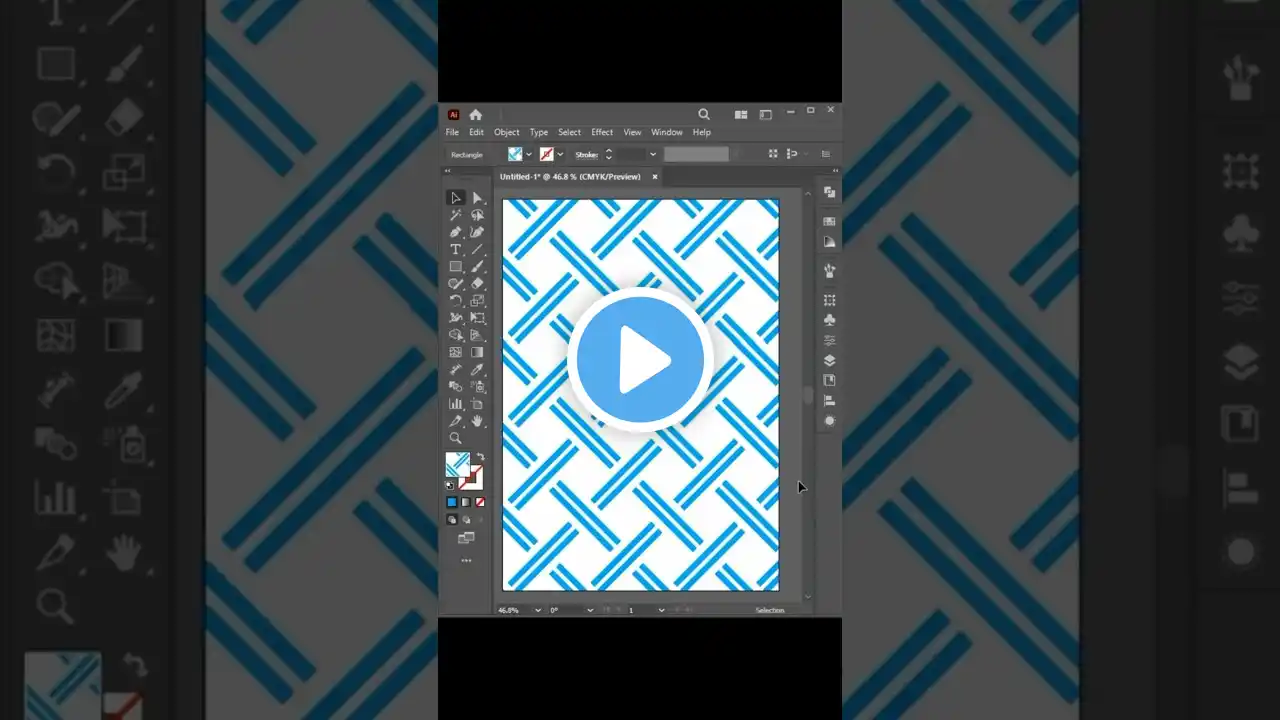Select the Scale tool

[478, 301]
